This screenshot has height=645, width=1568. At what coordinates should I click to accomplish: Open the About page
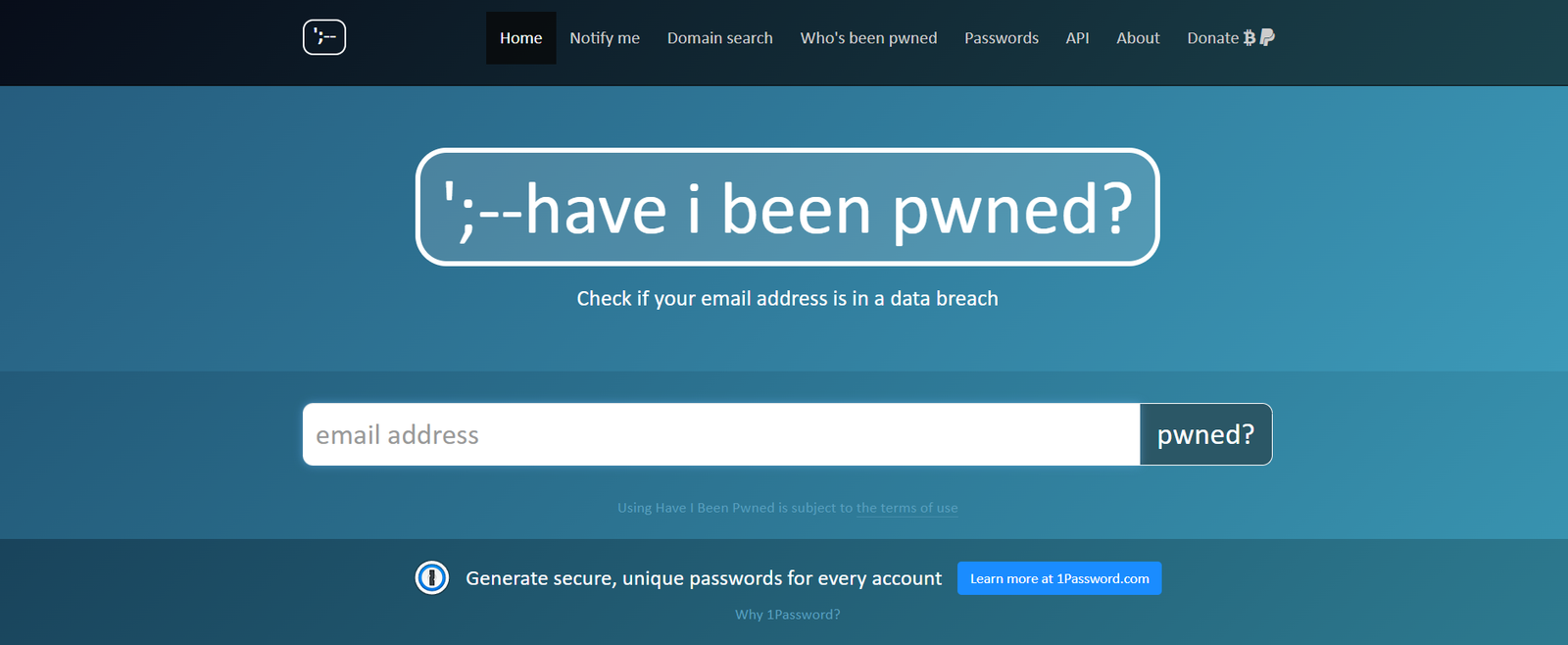point(1138,38)
